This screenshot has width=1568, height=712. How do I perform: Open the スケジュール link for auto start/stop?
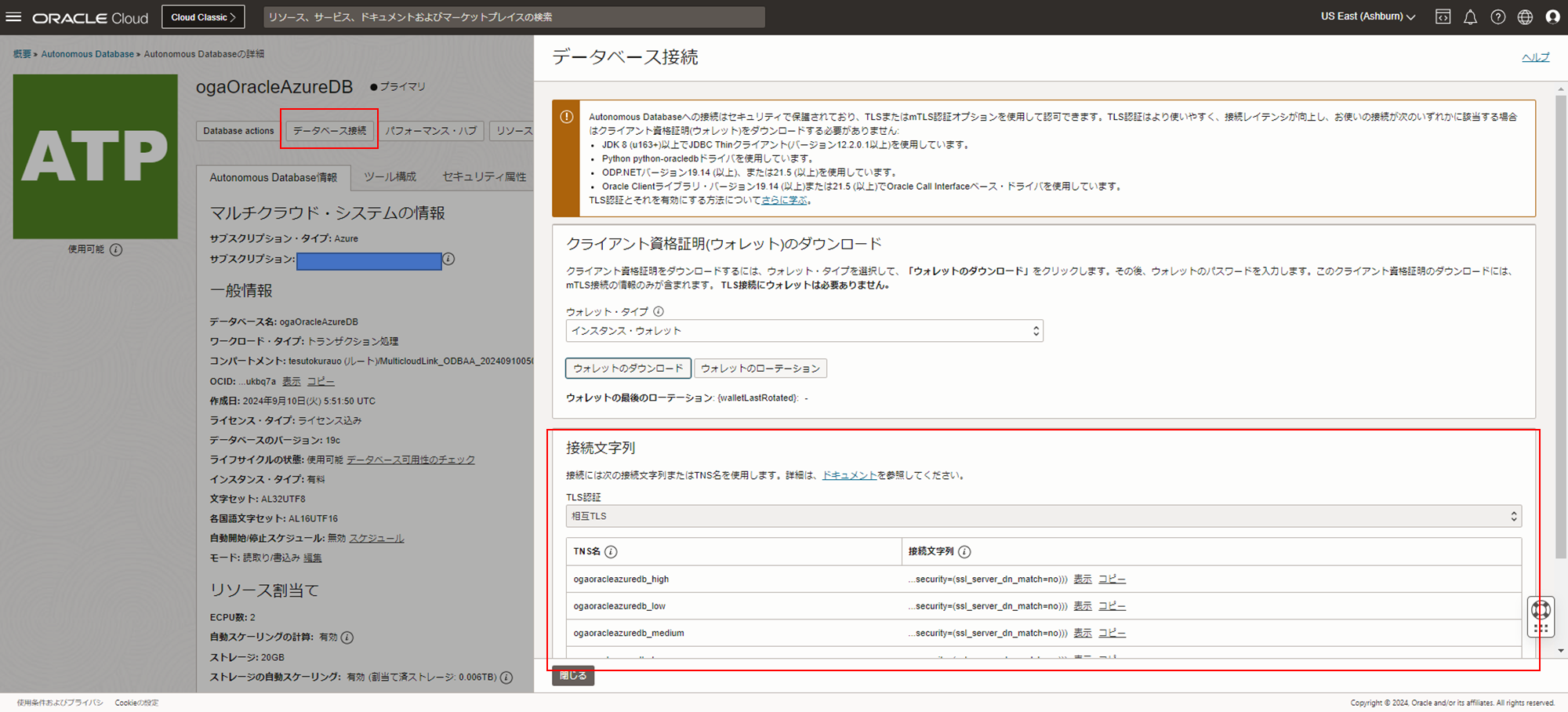click(x=376, y=538)
